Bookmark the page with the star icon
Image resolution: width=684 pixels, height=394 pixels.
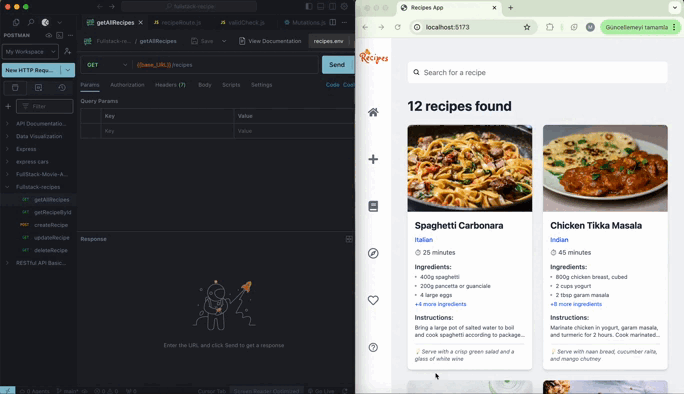coord(527,27)
